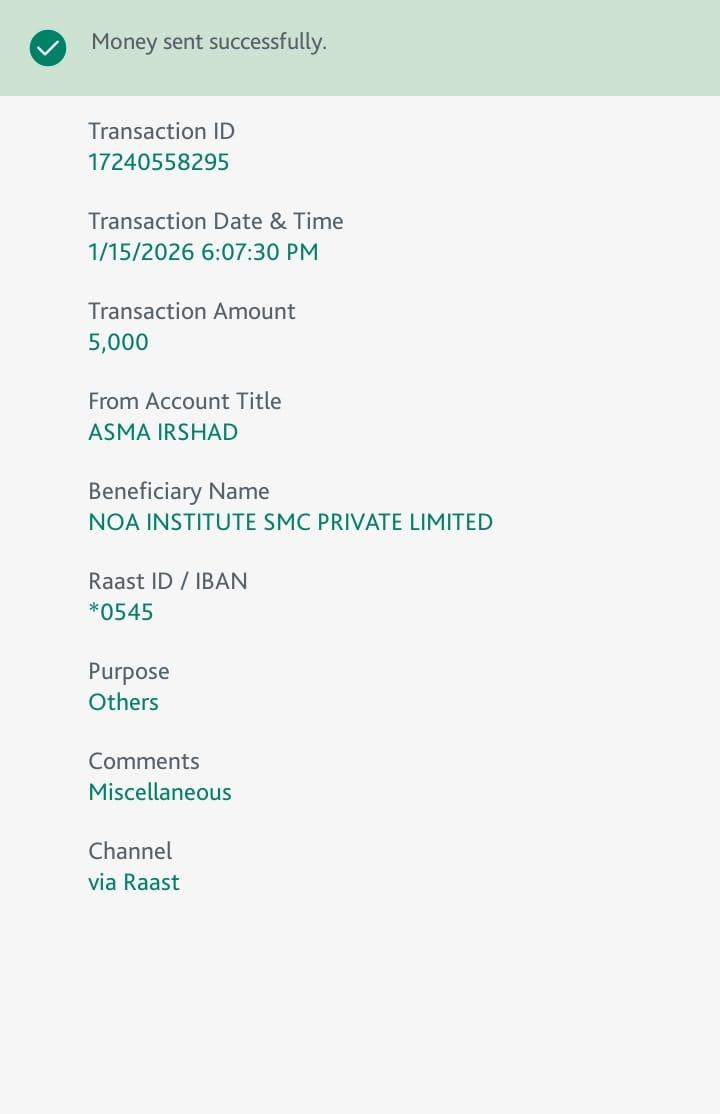This screenshot has width=720, height=1114.
Task: Click the account title ASMA IRSHAD
Action: [163, 432]
